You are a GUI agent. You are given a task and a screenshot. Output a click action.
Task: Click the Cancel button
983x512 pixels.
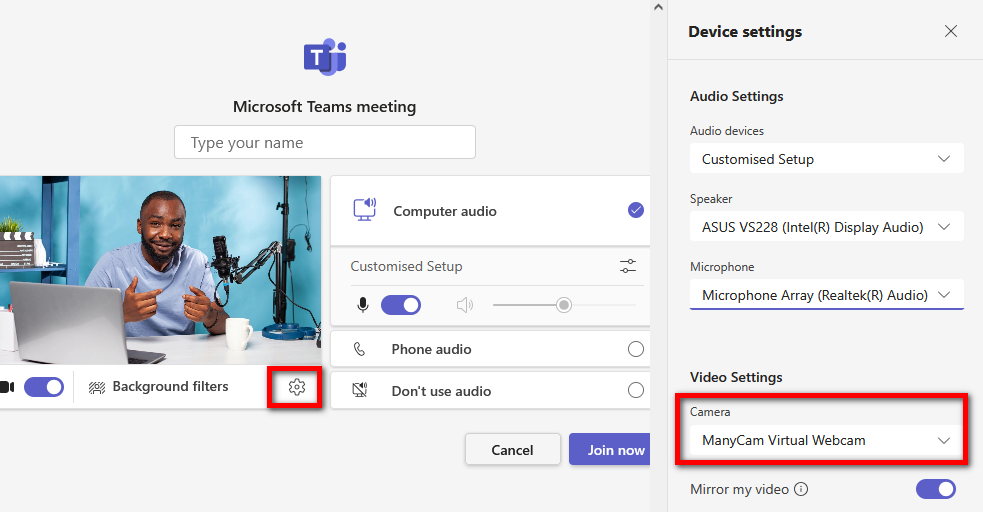(512, 450)
